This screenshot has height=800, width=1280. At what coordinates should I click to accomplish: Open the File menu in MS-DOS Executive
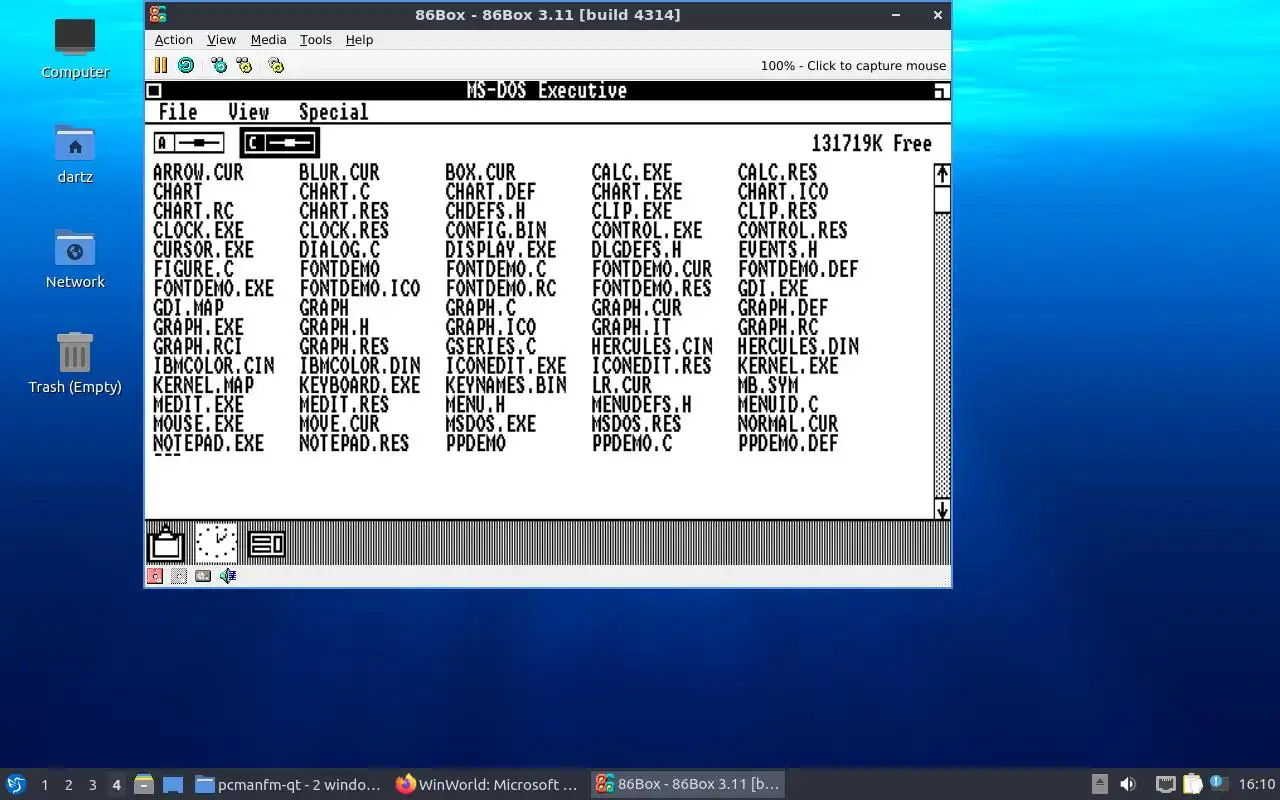[178, 112]
